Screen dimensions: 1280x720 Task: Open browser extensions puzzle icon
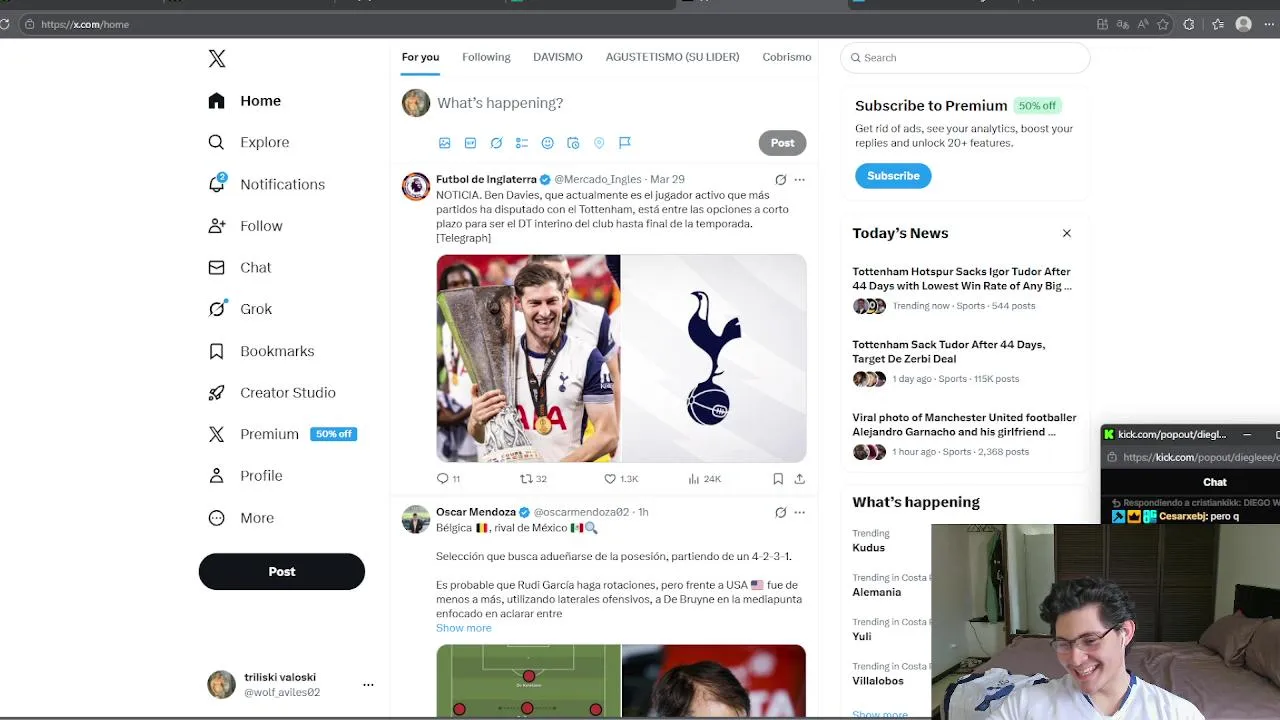click(x=1189, y=24)
